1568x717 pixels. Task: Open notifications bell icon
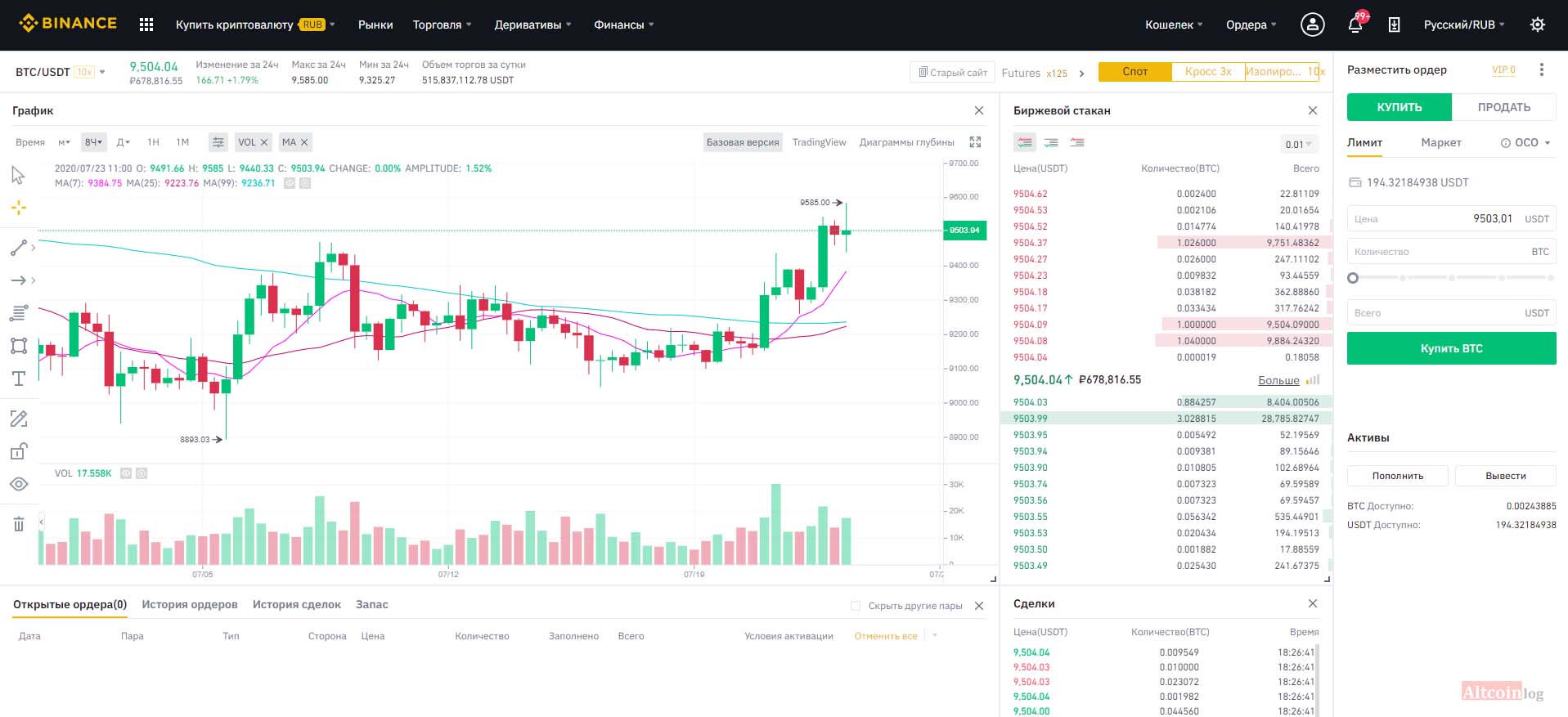(1355, 25)
